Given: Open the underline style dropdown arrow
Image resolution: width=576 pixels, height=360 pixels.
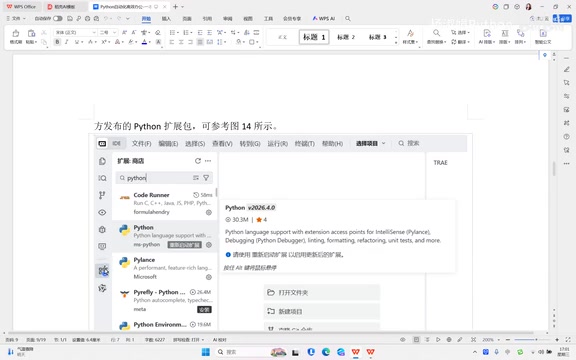Looking at the screenshot, I should (82, 42).
